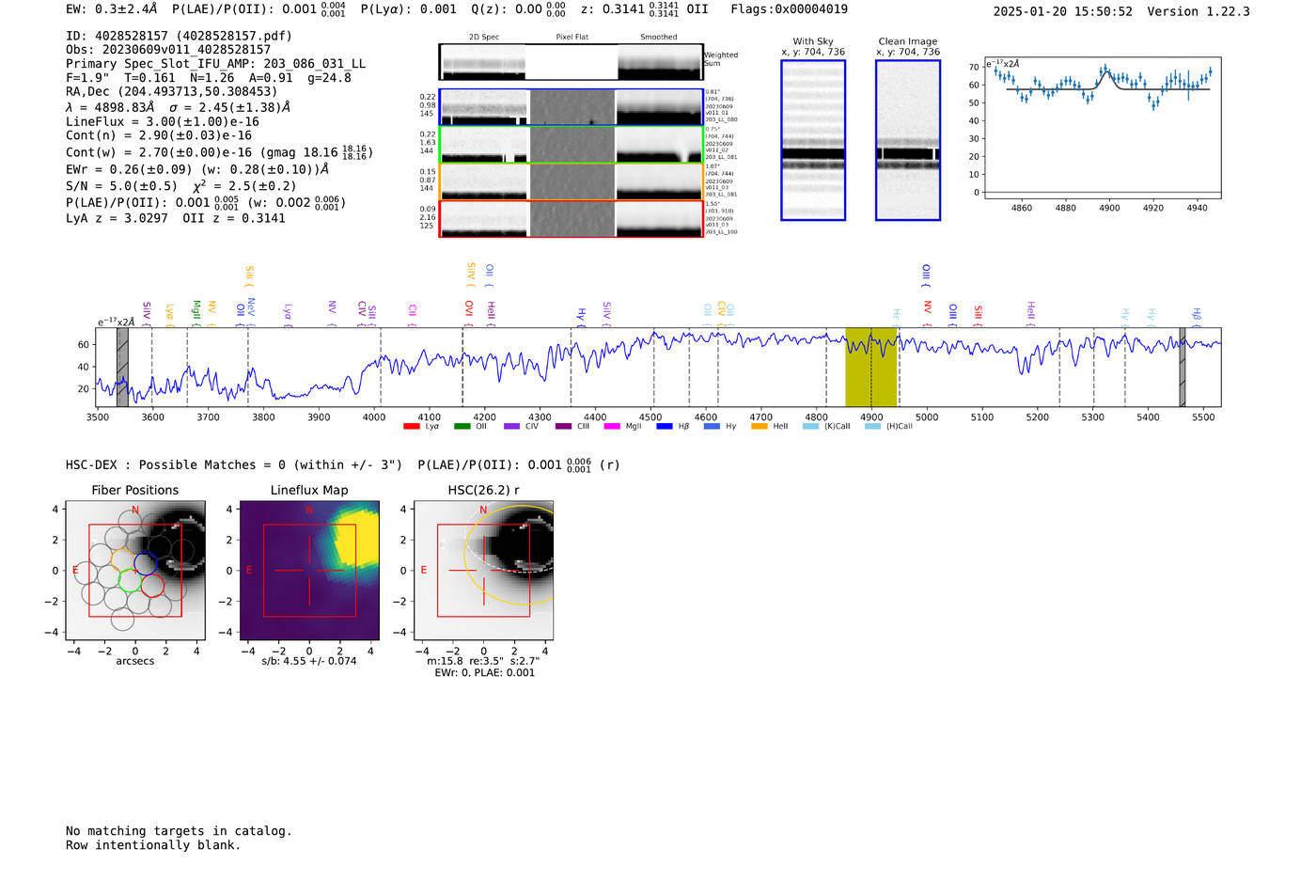The height and width of the screenshot is (896, 1316).
Task: Click the magenta MgII legend swatch
Action: 612,427
